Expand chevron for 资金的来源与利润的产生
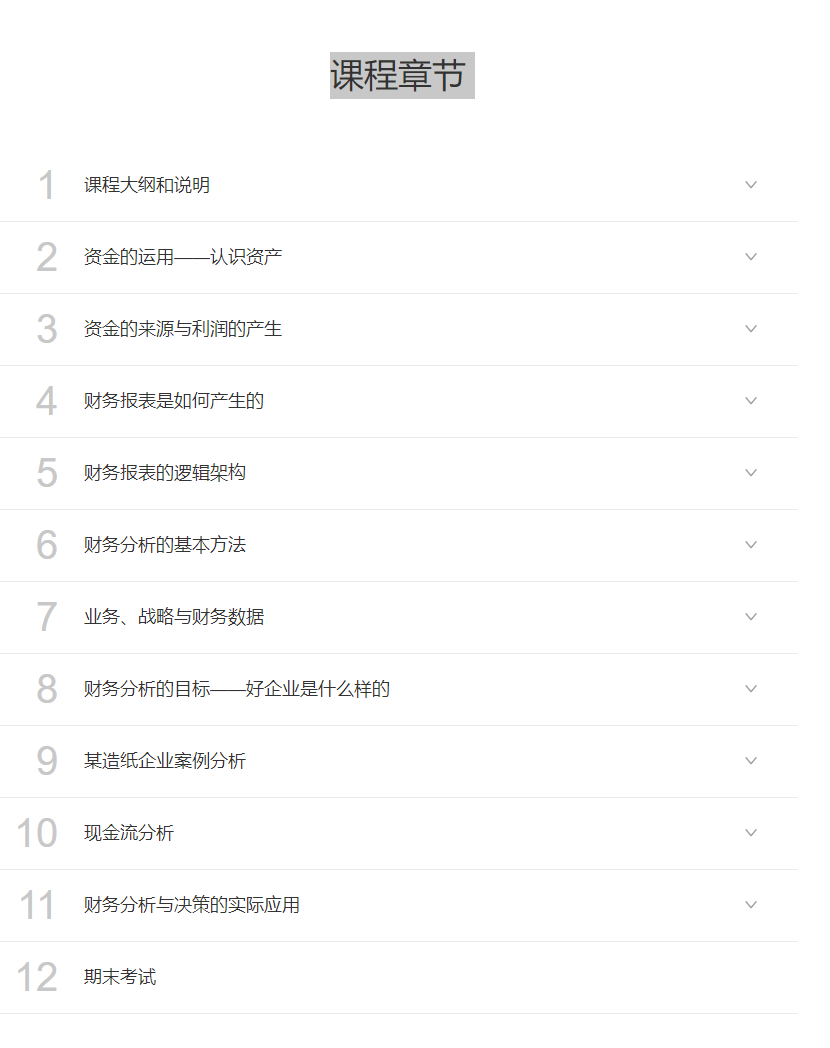This screenshot has height=1048, width=830. pyautogui.click(x=750, y=329)
